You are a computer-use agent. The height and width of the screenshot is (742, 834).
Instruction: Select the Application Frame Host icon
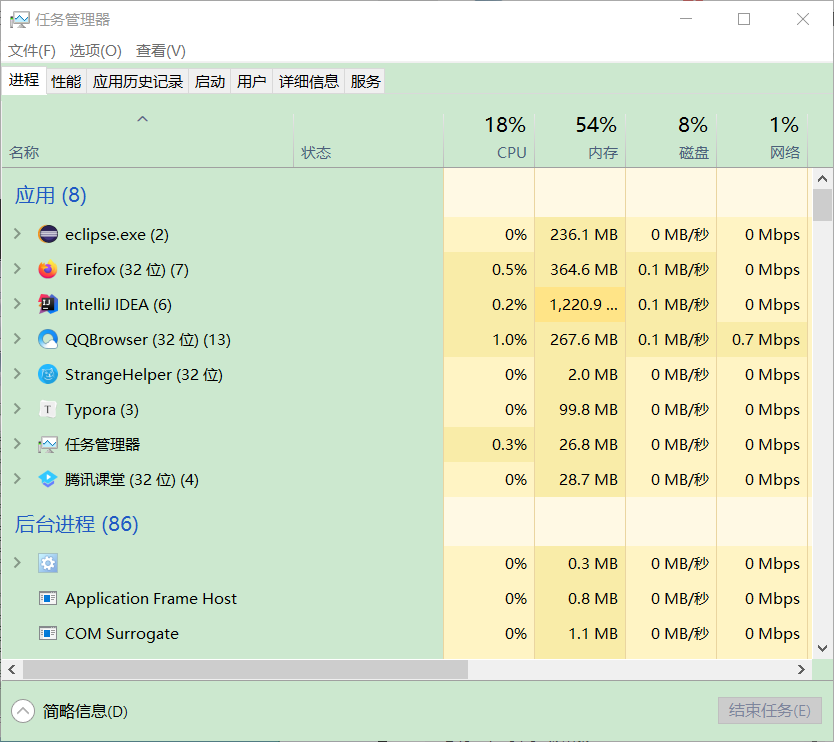coord(48,598)
